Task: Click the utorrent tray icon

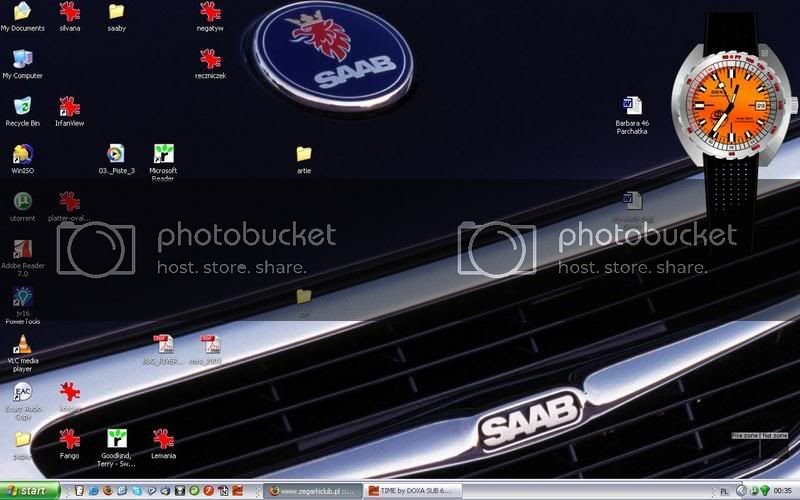Action: click(x=755, y=491)
